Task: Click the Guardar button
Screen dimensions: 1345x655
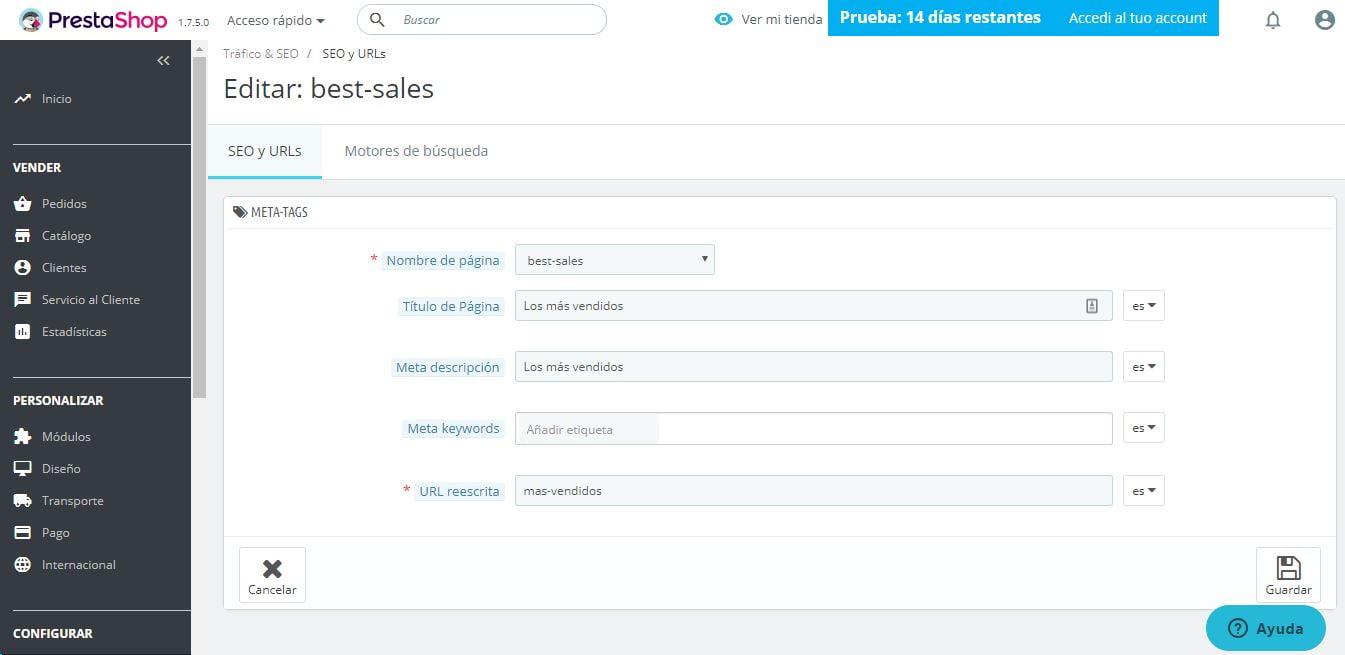Action: coord(1288,573)
